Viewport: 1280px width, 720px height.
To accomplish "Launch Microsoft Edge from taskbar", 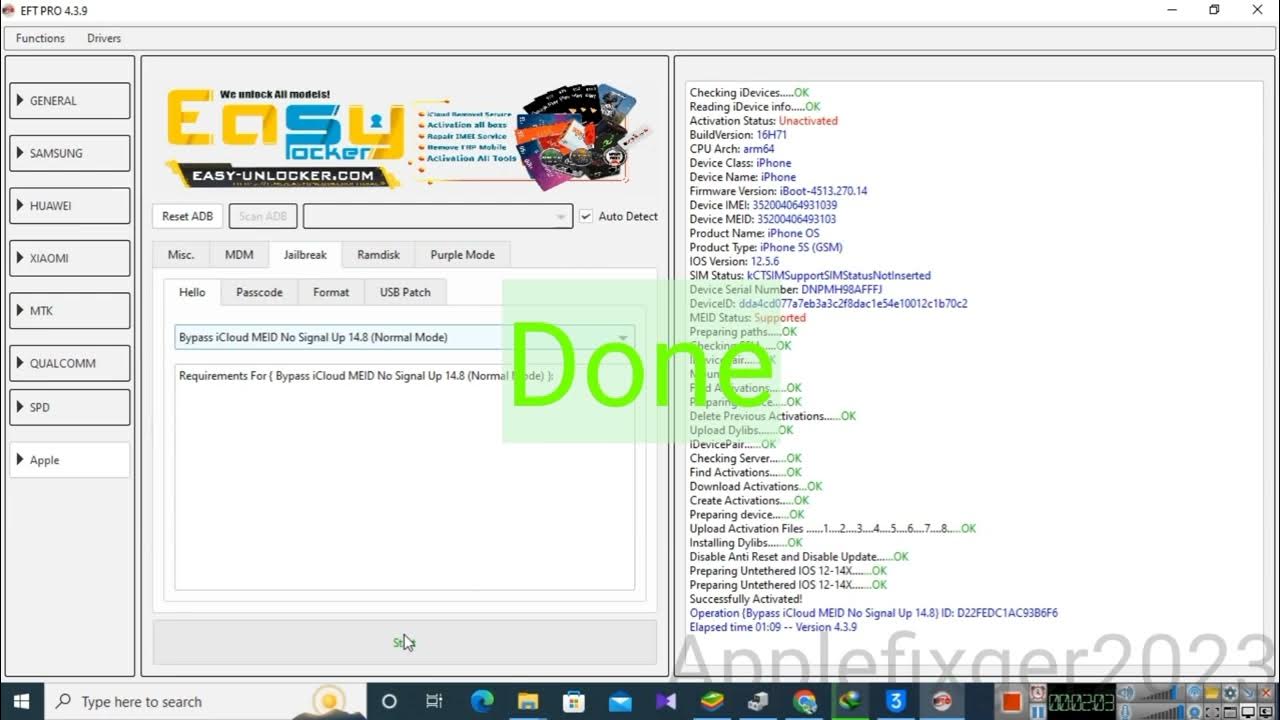I will click(x=481, y=701).
